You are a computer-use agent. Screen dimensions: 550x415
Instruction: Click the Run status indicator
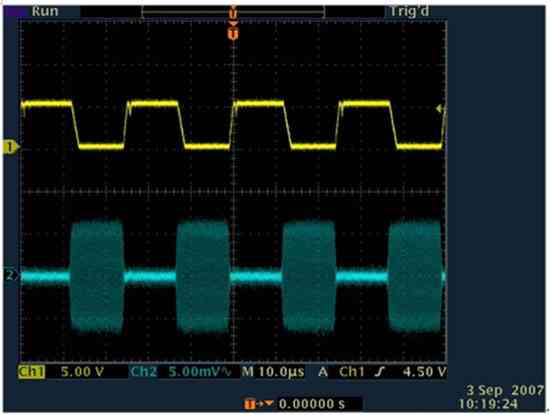pos(45,11)
